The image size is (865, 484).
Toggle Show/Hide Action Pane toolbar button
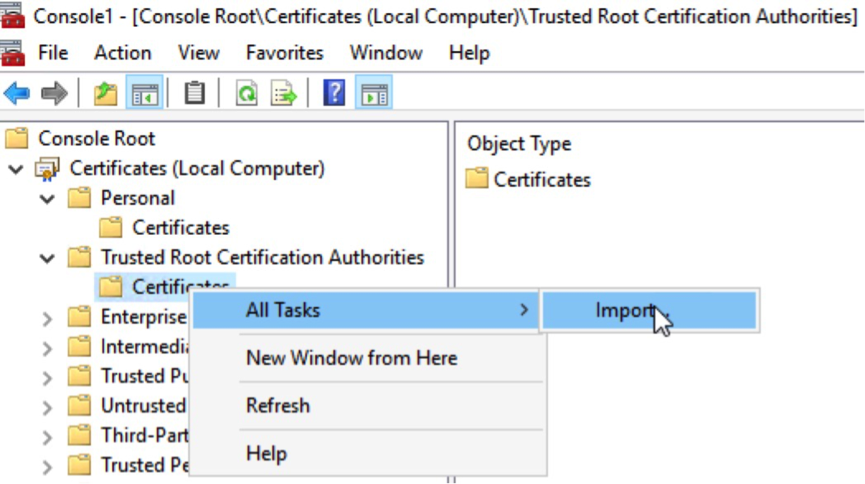coord(374,94)
